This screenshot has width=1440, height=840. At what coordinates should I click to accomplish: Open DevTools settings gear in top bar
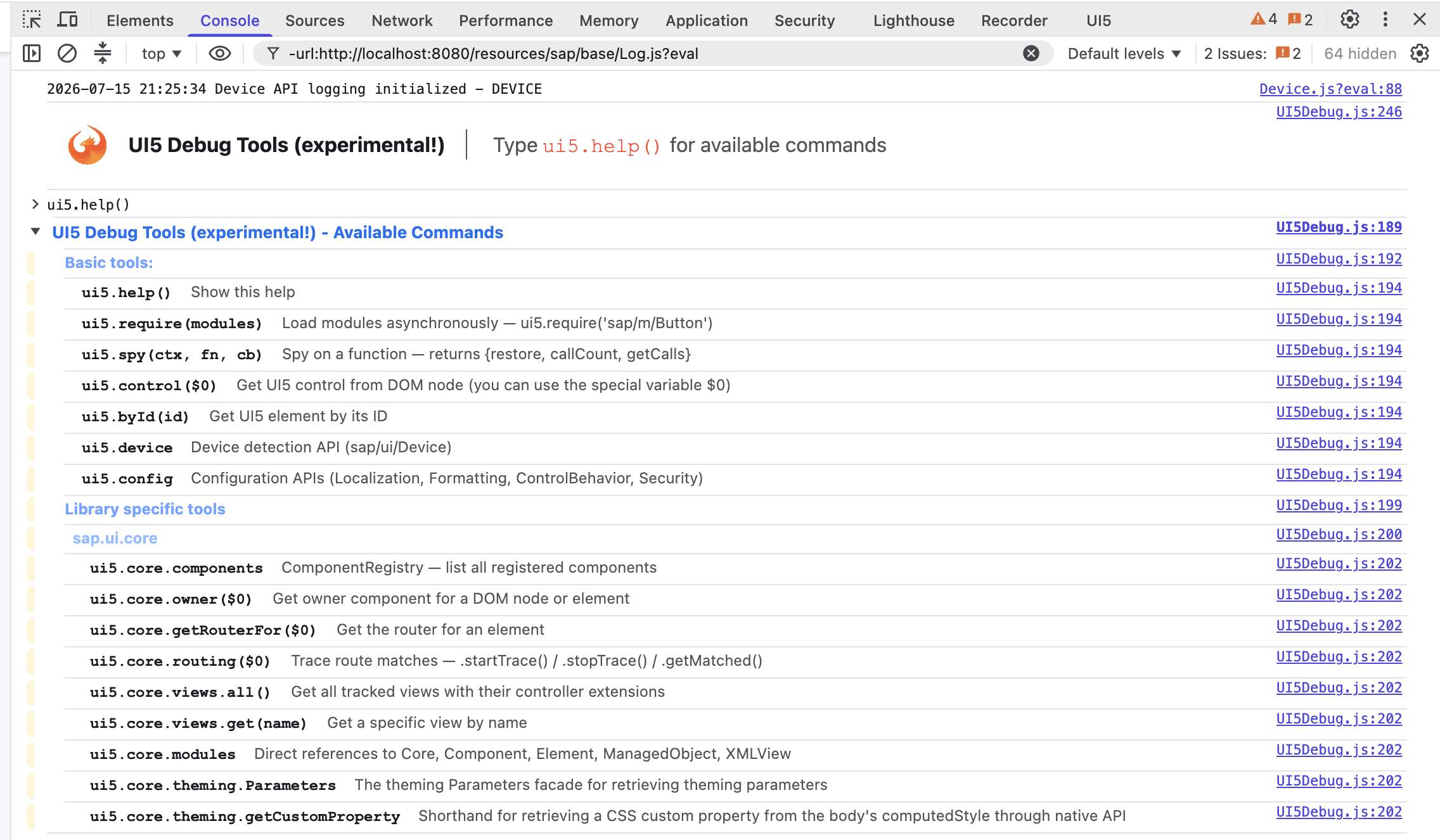[1349, 20]
